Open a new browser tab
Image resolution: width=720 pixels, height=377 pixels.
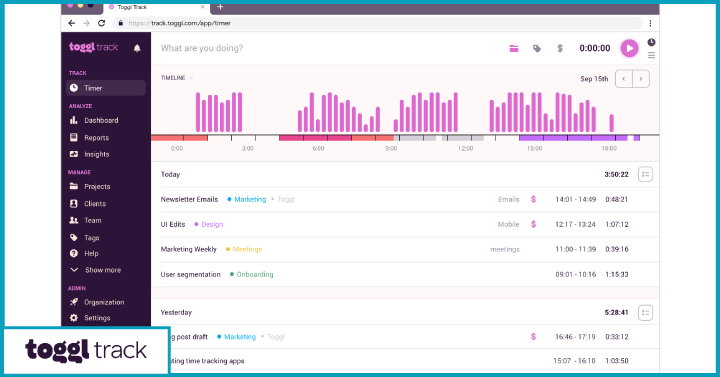coord(220,7)
